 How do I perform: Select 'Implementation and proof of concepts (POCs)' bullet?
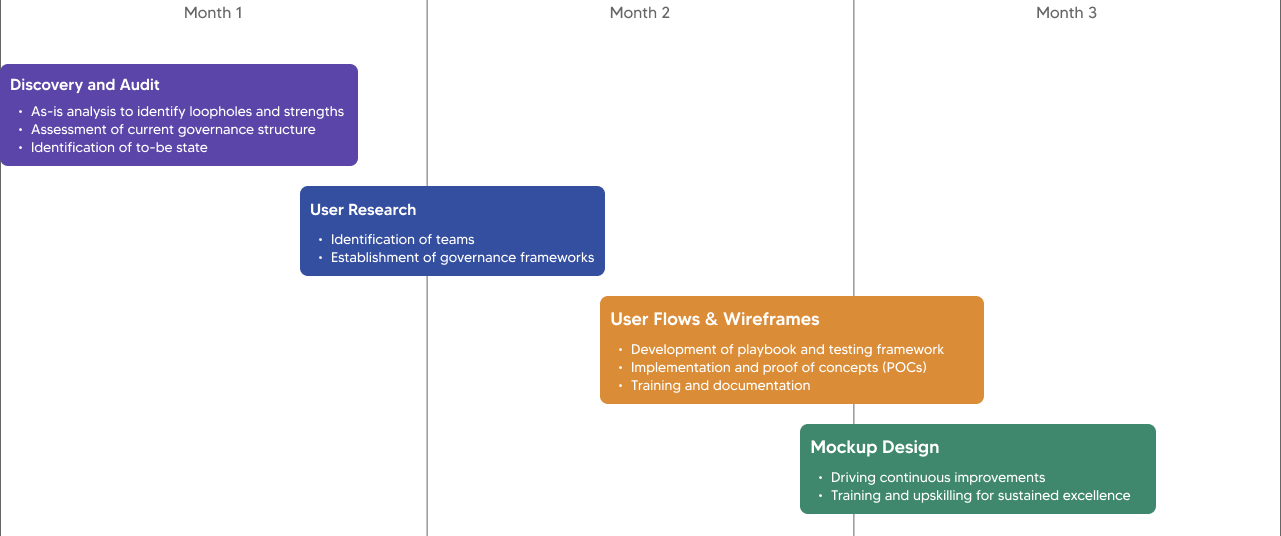(779, 368)
